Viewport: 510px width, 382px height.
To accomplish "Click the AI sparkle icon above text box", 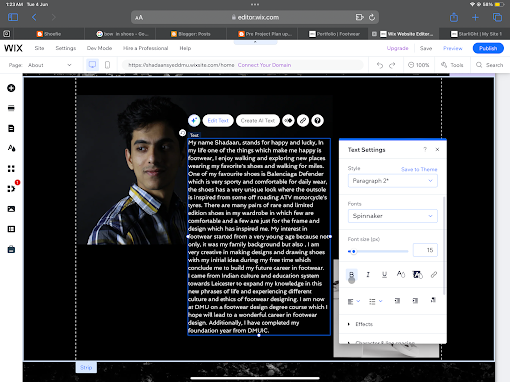I will point(194,121).
